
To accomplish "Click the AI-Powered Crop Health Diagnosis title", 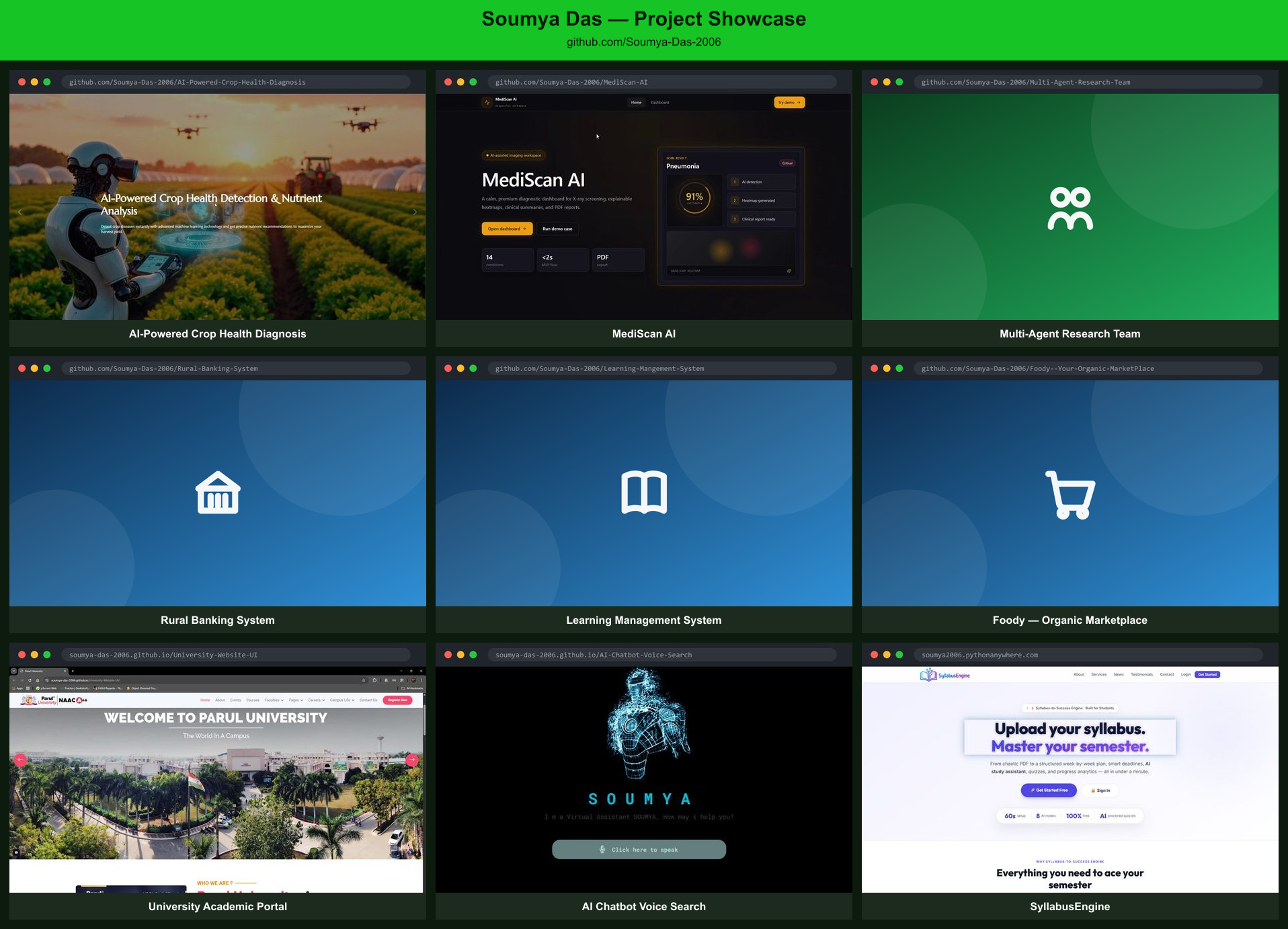I will pos(218,333).
